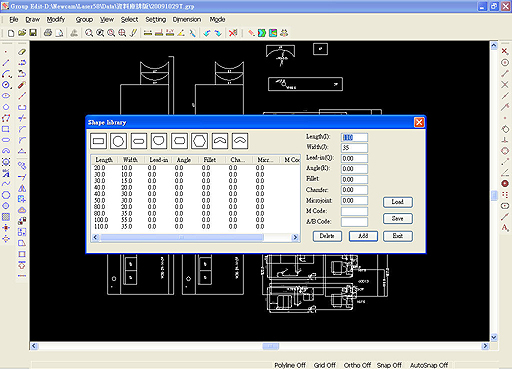Open the Modify menu
512x369 pixels.
click(56, 20)
